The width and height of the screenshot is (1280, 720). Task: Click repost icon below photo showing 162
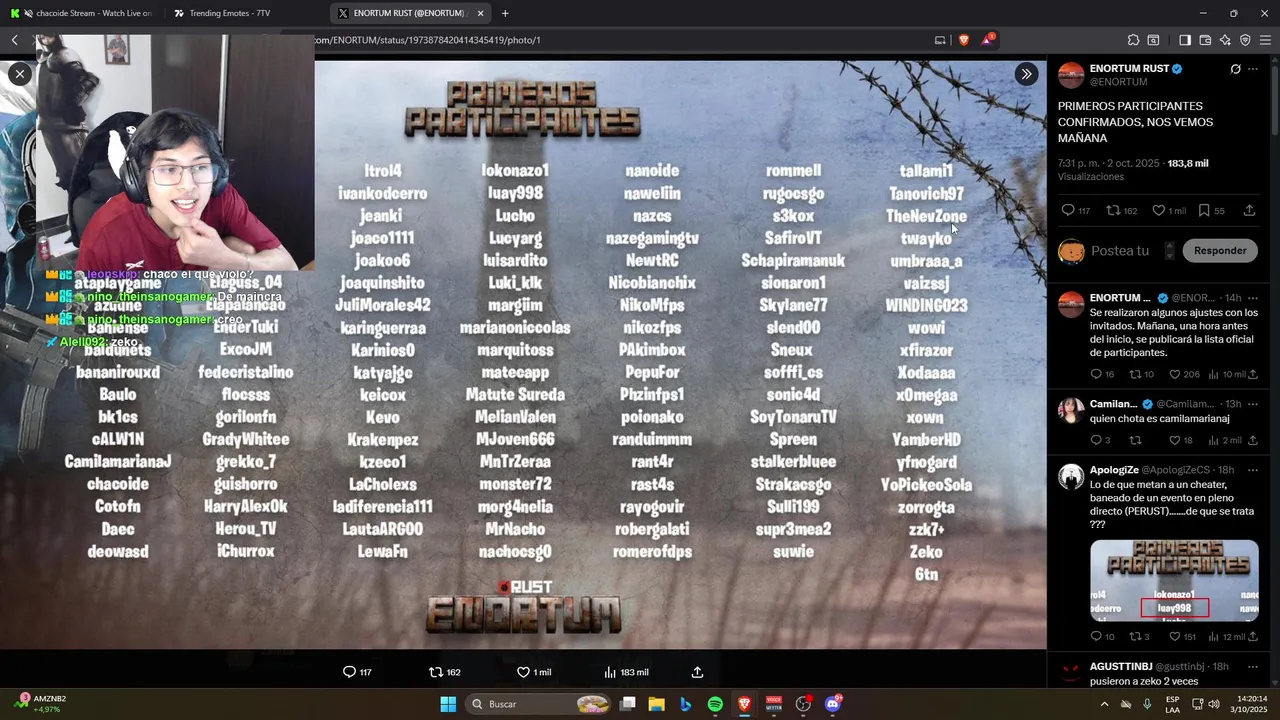point(444,672)
